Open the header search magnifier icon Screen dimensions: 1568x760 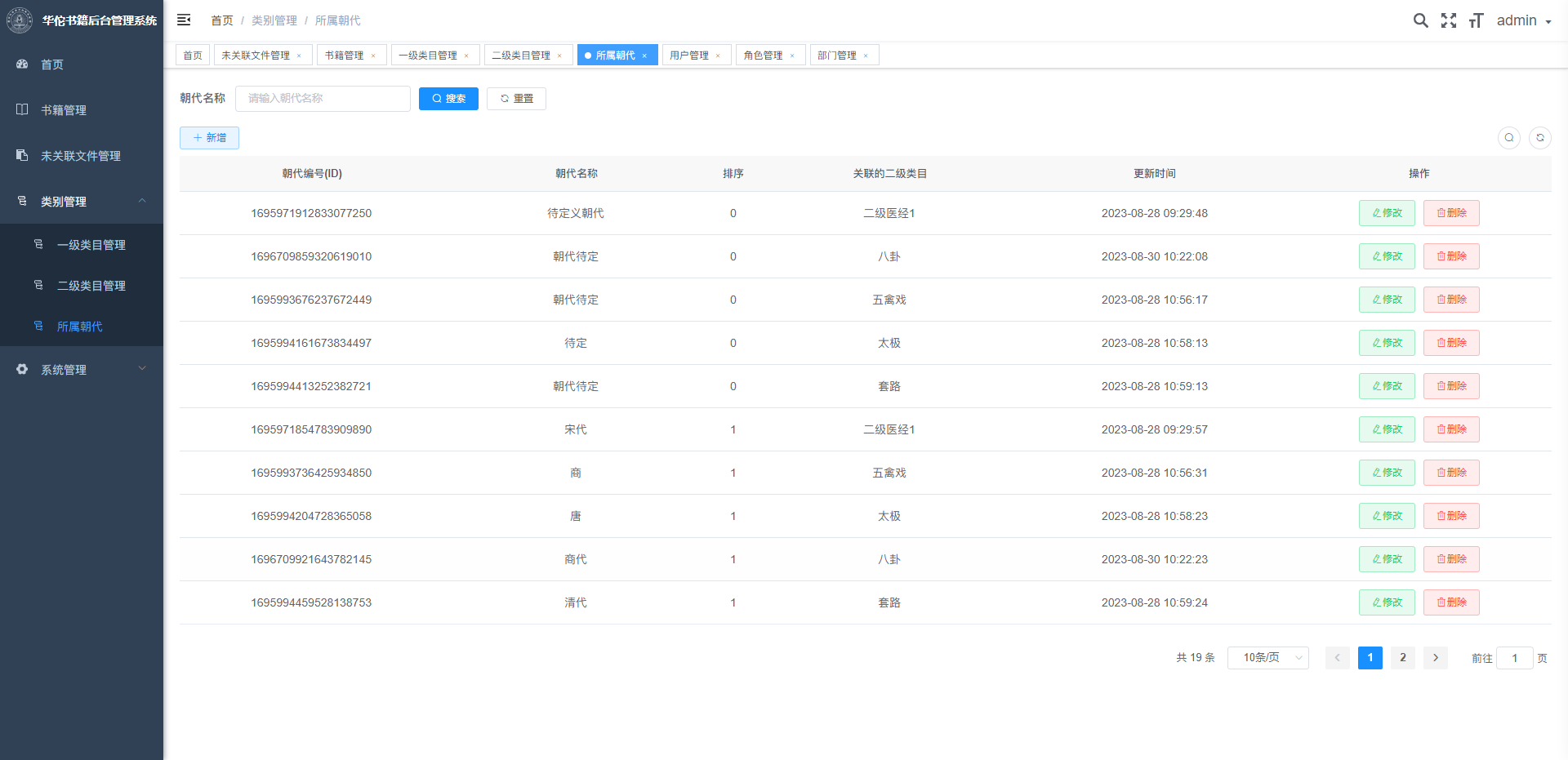(1421, 20)
